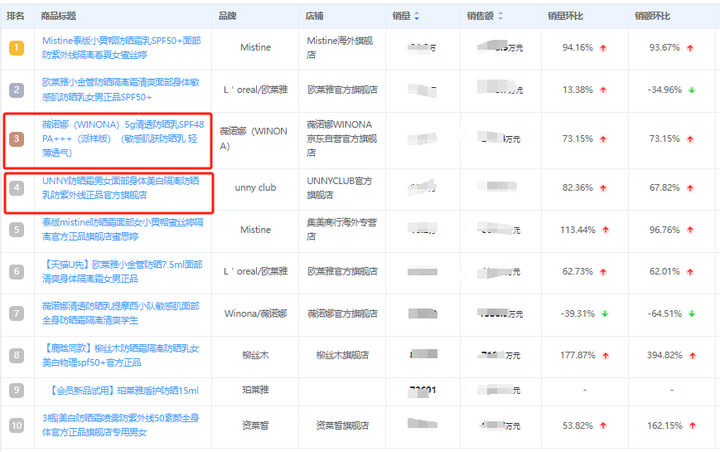Viewport: 720px width, 452px height.
Task: Select brand cell unny club
Action: click(255, 188)
